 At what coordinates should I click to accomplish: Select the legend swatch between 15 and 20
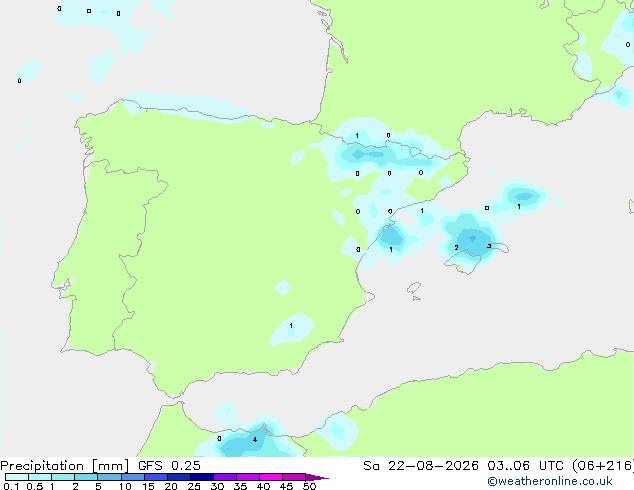(156, 477)
